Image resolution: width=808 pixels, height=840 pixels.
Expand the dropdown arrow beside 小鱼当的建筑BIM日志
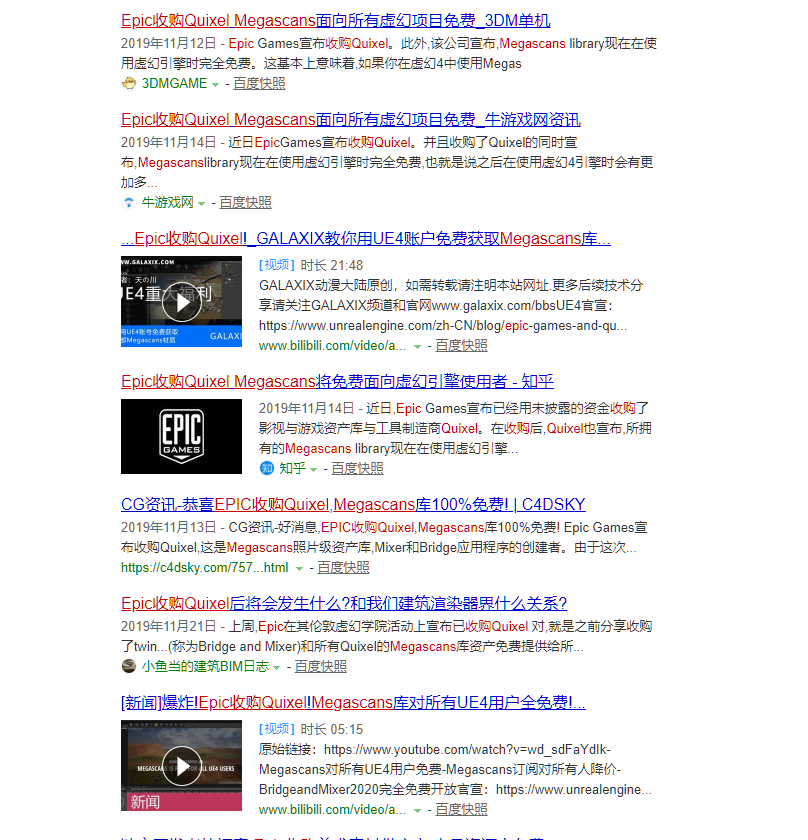276,668
